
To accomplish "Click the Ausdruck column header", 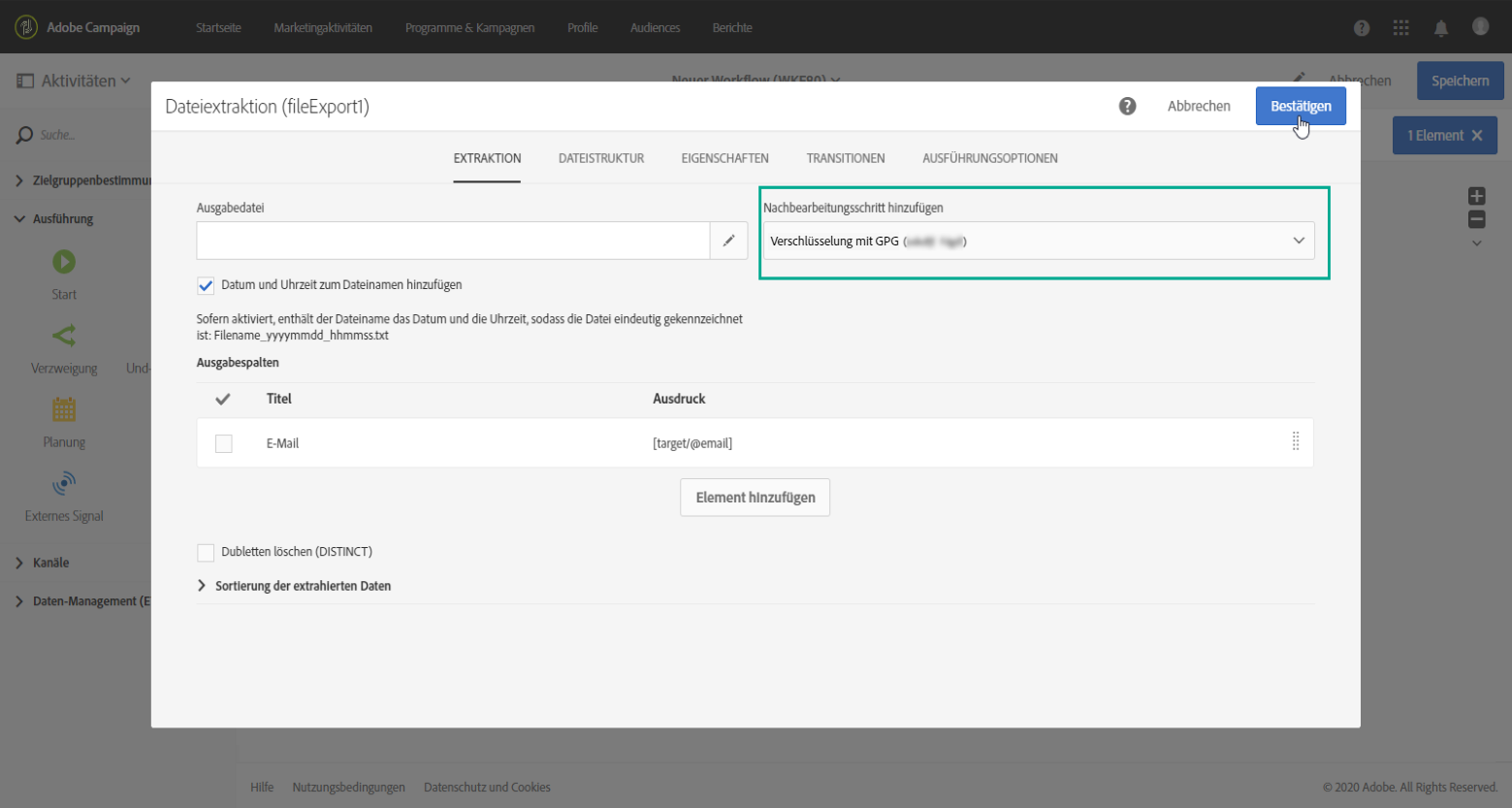I will tap(679, 399).
